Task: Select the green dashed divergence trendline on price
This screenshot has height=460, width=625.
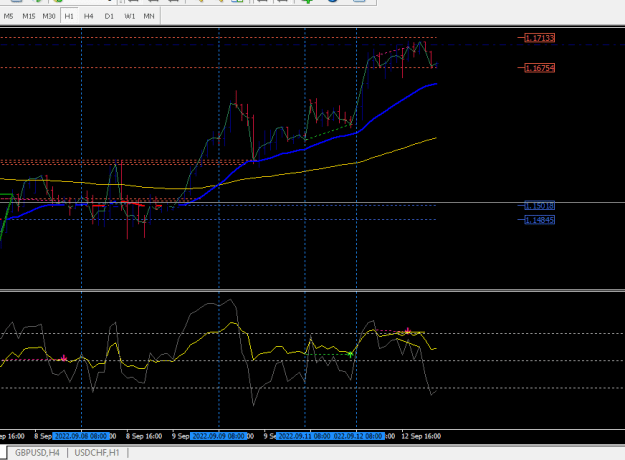Action: (328, 132)
